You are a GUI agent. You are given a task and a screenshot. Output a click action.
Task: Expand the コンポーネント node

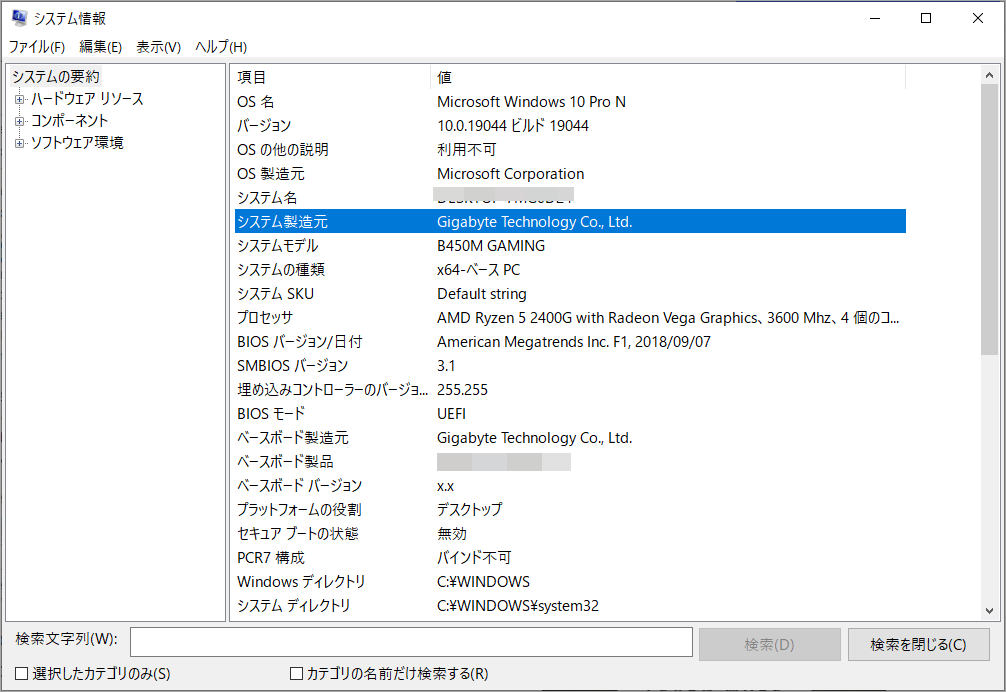tap(19, 121)
